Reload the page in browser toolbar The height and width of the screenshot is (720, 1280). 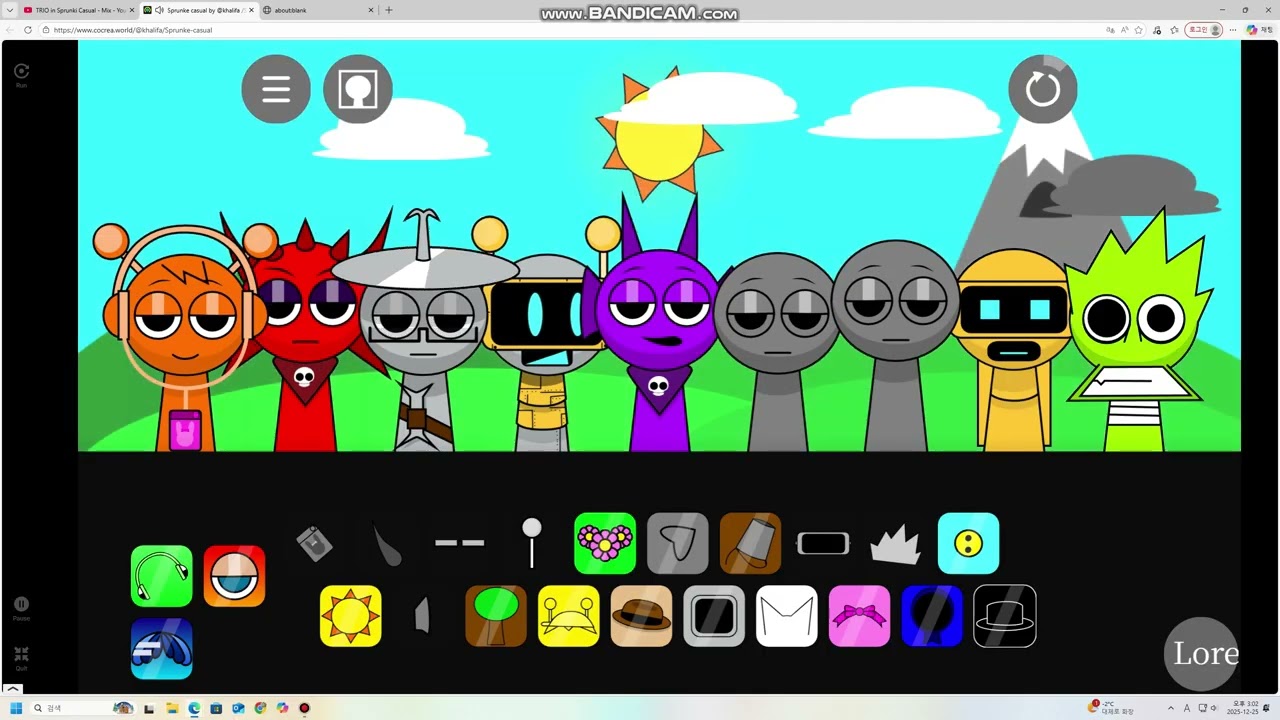tap(27, 30)
